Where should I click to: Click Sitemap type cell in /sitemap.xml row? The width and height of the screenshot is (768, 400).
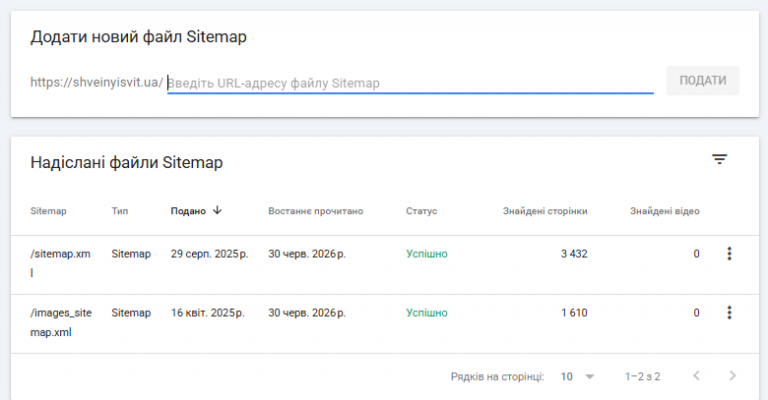click(x=131, y=254)
